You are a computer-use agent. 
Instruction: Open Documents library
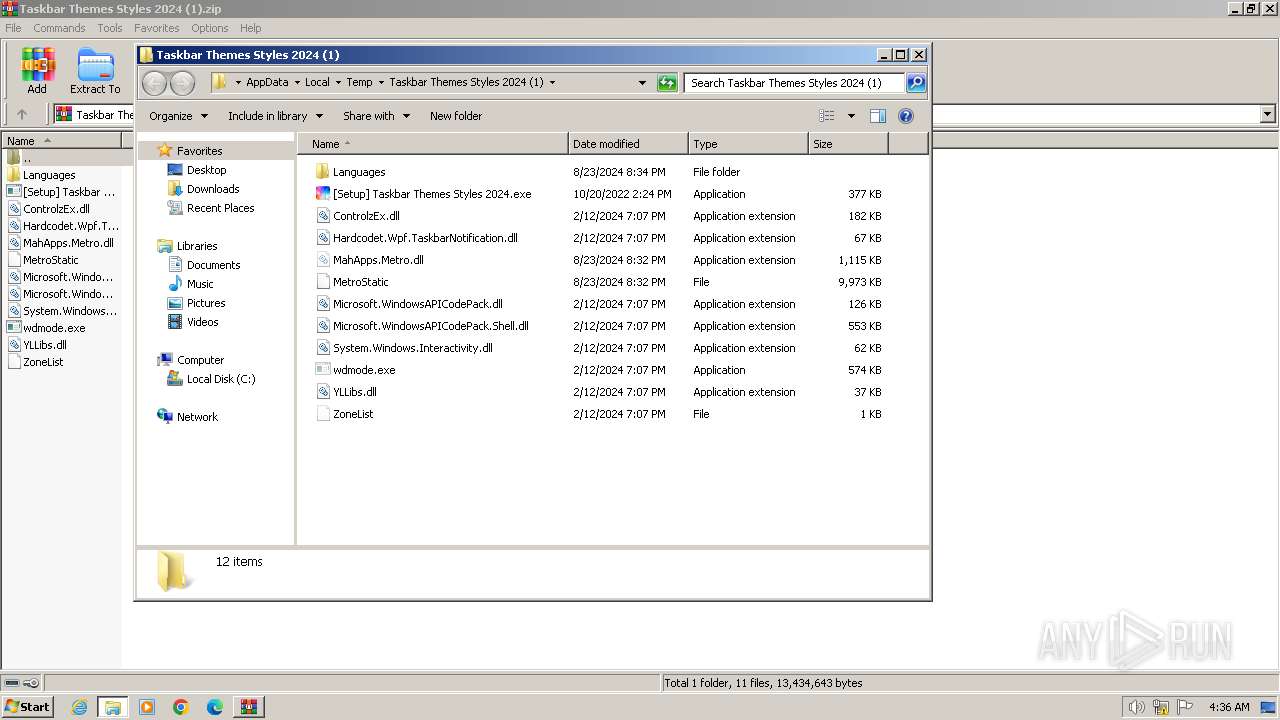tap(213, 265)
